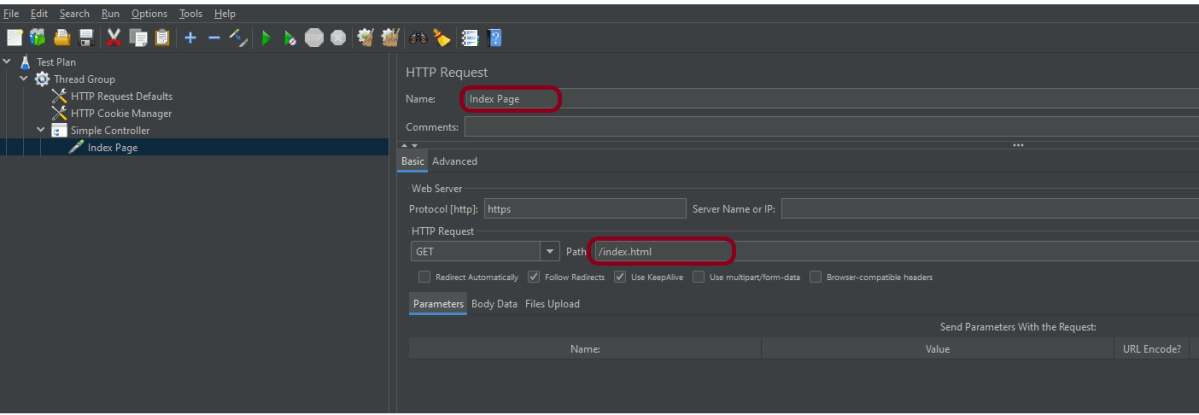The image size is (1199, 415).
Task: Open the Help question mark icon
Action: [x=494, y=38]
